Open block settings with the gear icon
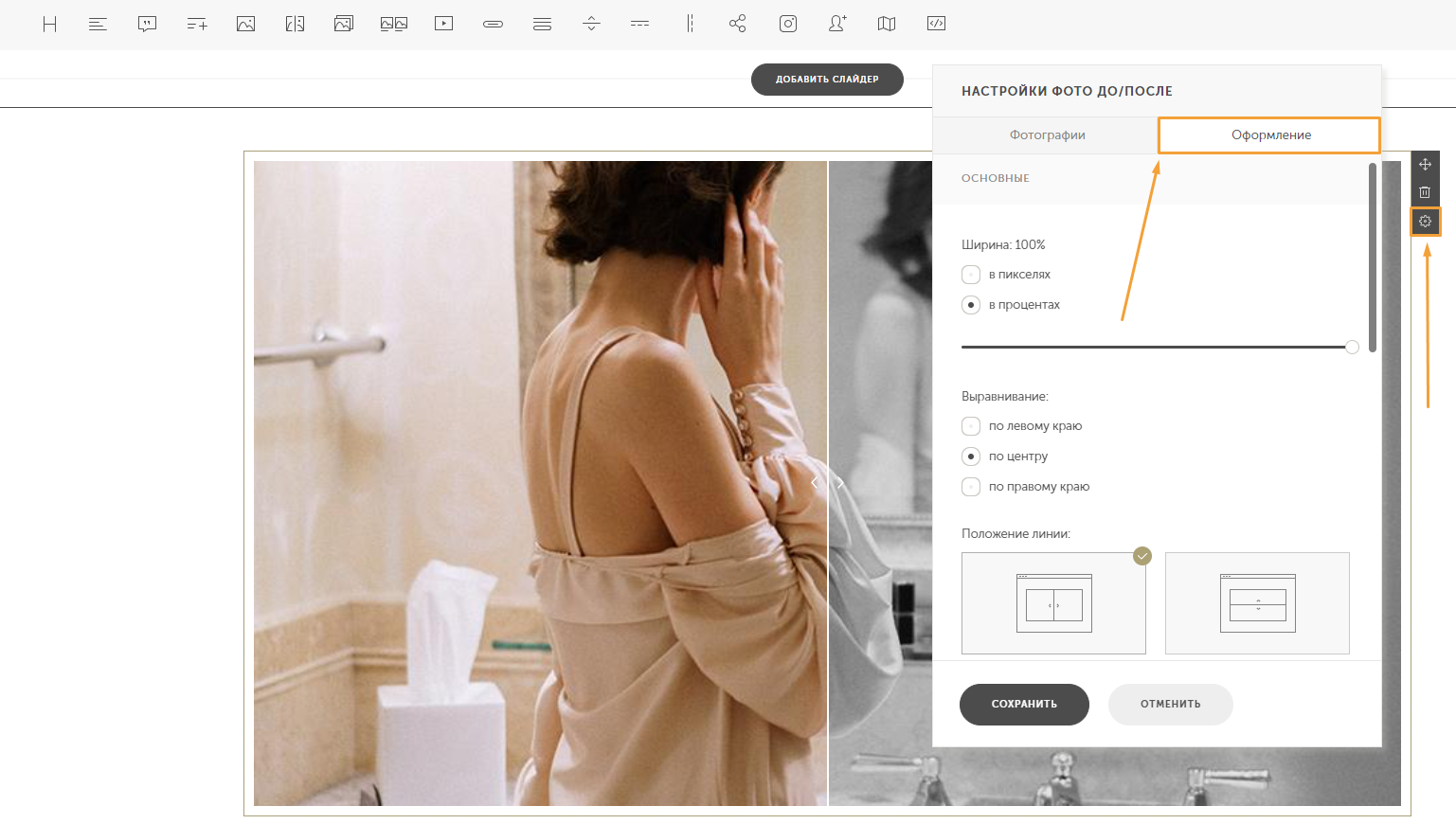The height and width of the screenshot is (824, 1456). click(x=1425, y=222)
